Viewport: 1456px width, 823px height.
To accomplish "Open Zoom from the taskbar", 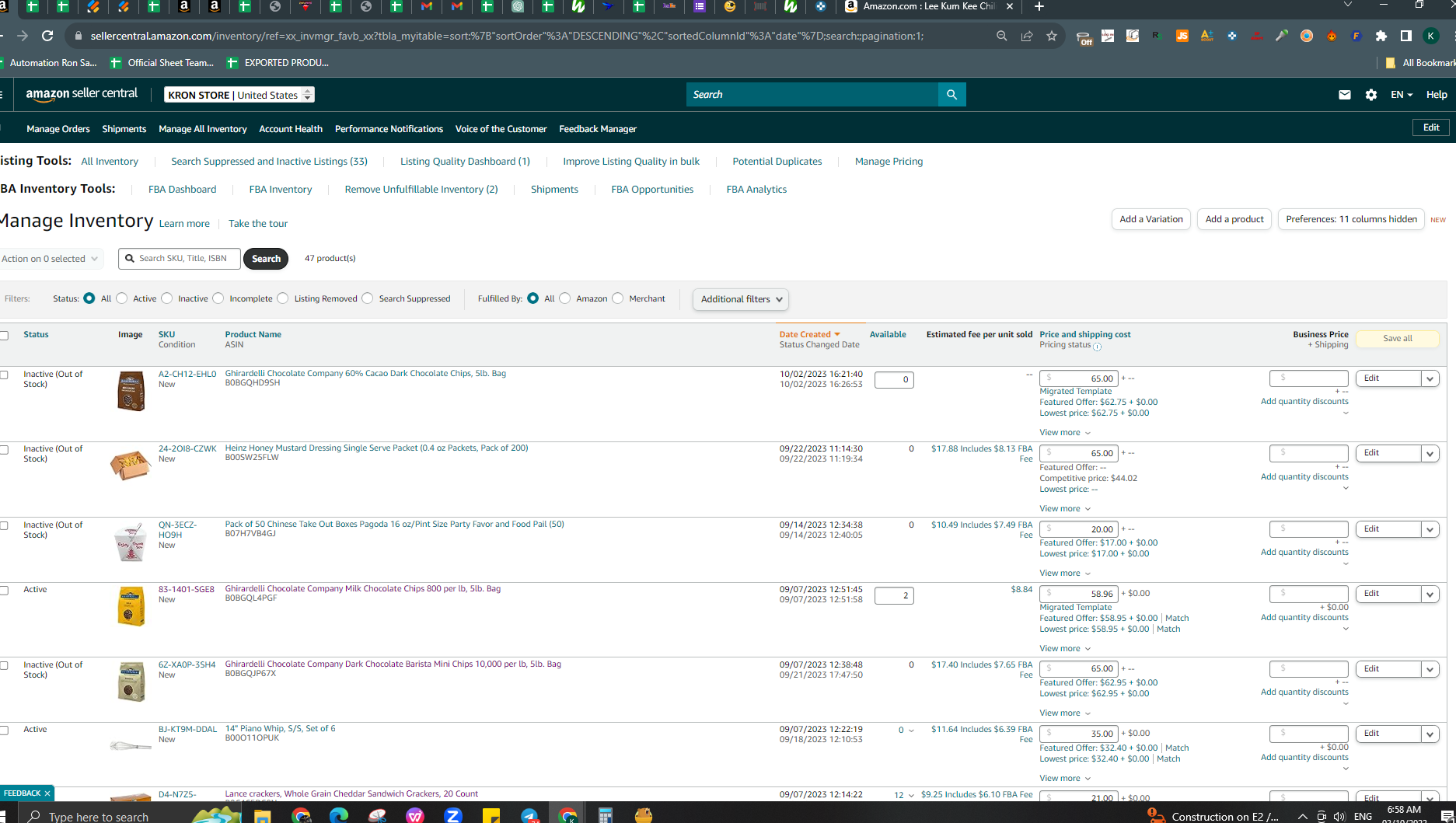I will tap(453, 815).
